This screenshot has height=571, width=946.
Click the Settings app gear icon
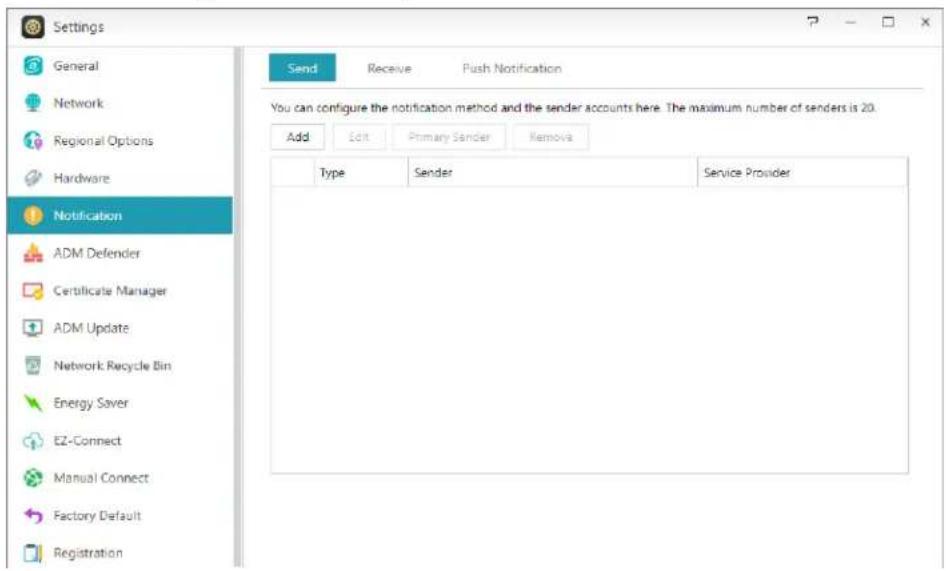pyautogui.click(x=33, y=27)
